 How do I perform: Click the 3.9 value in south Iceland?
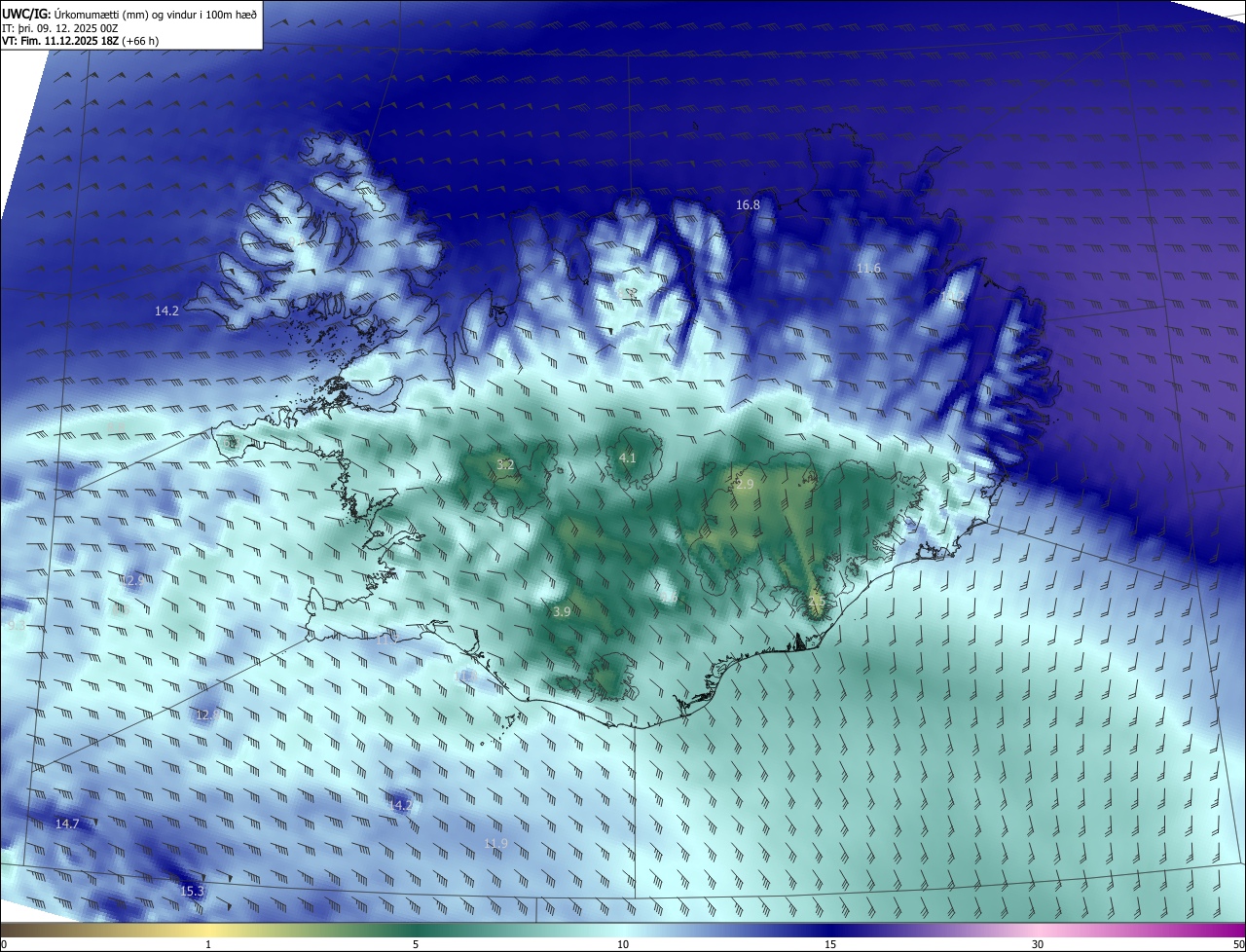562,611
